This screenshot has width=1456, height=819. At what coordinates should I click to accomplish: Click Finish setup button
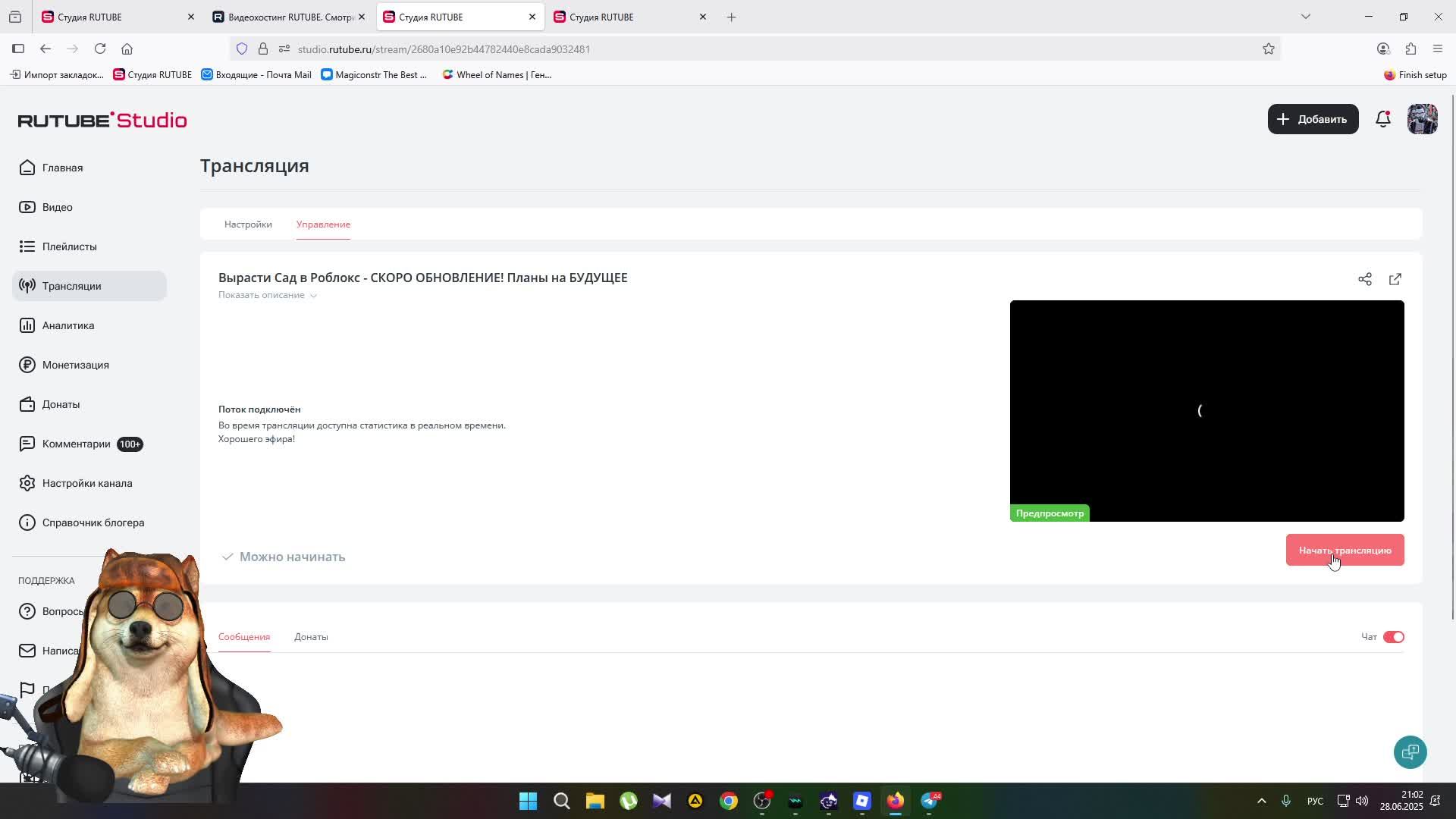coord(1415,75)
